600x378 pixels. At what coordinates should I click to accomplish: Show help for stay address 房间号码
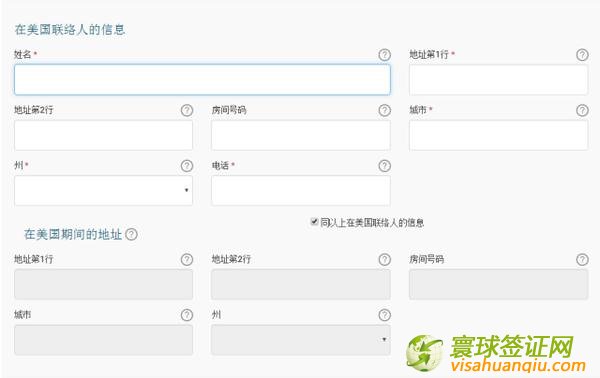click(x=582, y=260)
